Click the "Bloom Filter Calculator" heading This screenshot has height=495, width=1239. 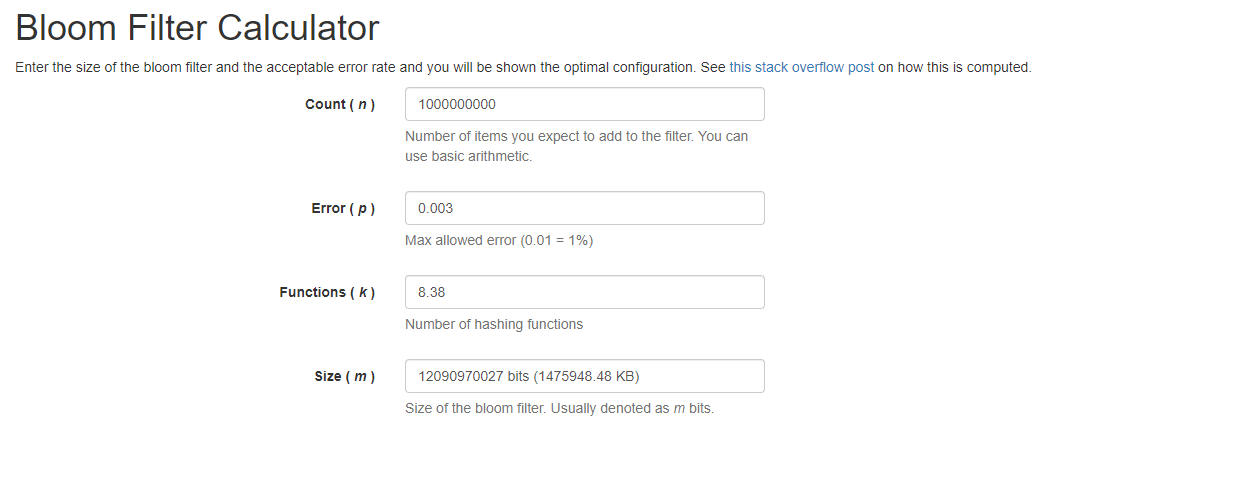coord(197,27)
